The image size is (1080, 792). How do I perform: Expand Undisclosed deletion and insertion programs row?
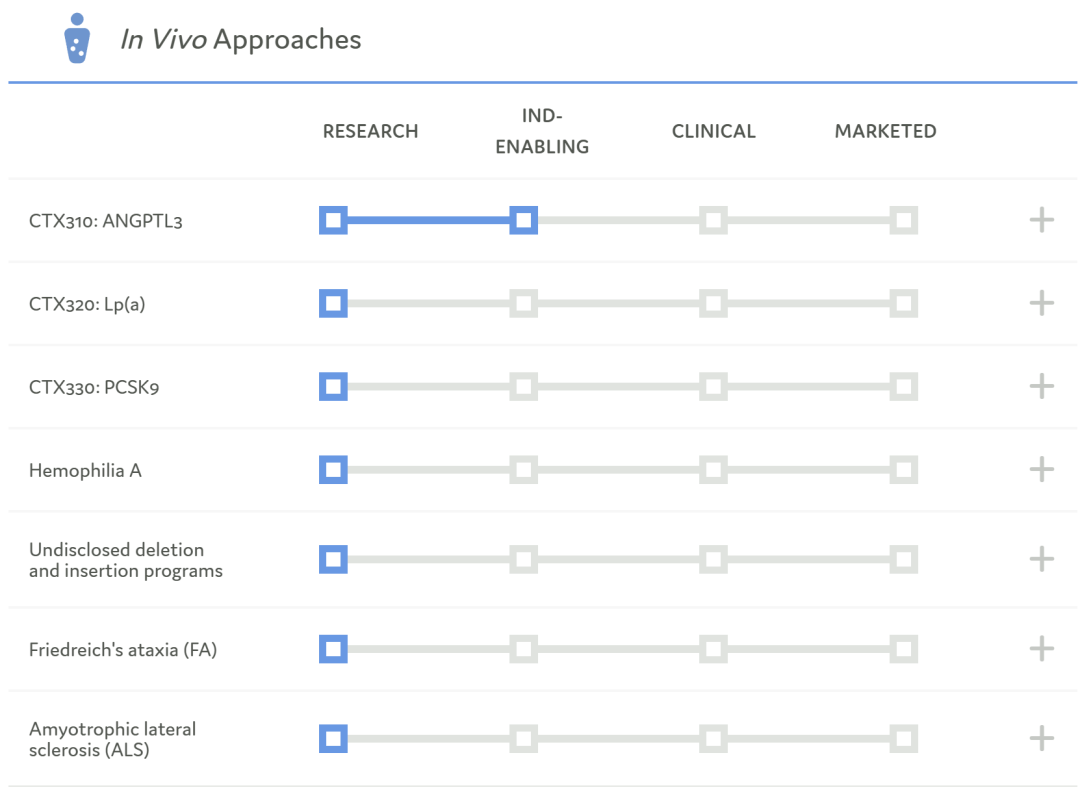click(1042, 559)
